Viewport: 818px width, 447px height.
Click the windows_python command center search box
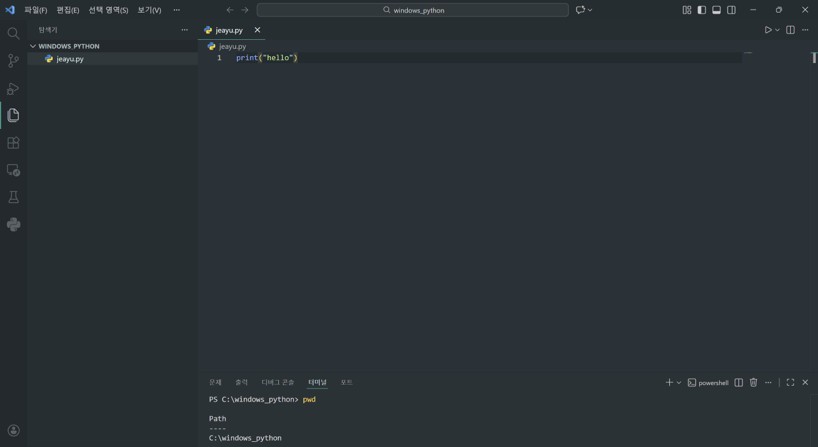412,10
